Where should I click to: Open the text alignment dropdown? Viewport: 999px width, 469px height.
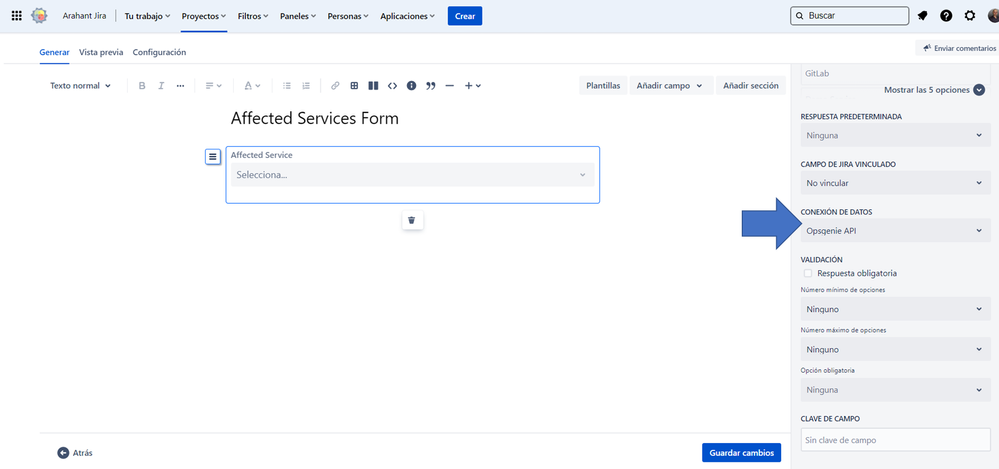[213, 85]
